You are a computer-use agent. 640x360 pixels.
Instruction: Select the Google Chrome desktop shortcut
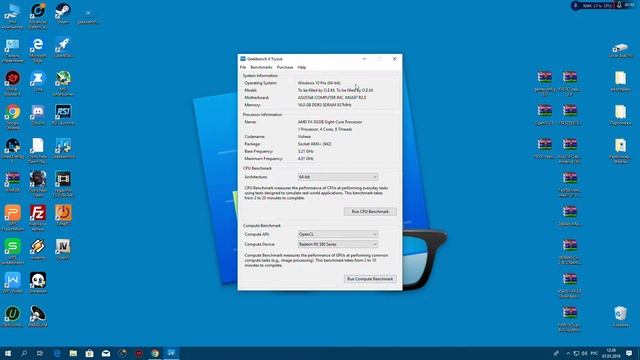(x=12, y=117)
